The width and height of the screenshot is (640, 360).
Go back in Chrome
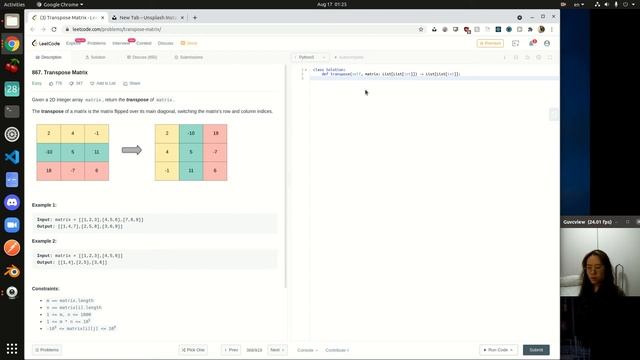click(33, 29)
